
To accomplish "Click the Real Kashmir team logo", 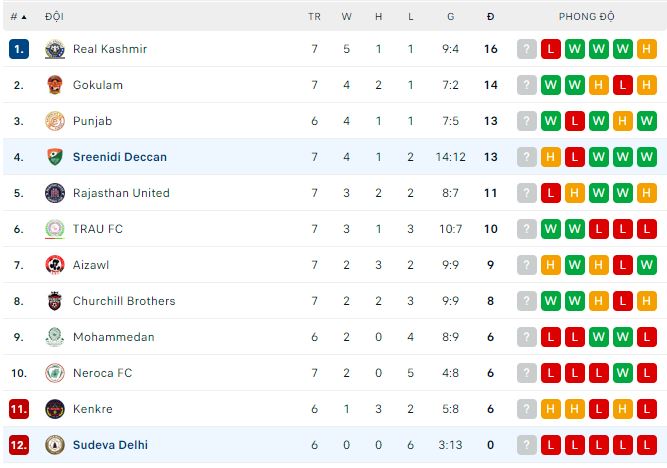I will 55,49.
